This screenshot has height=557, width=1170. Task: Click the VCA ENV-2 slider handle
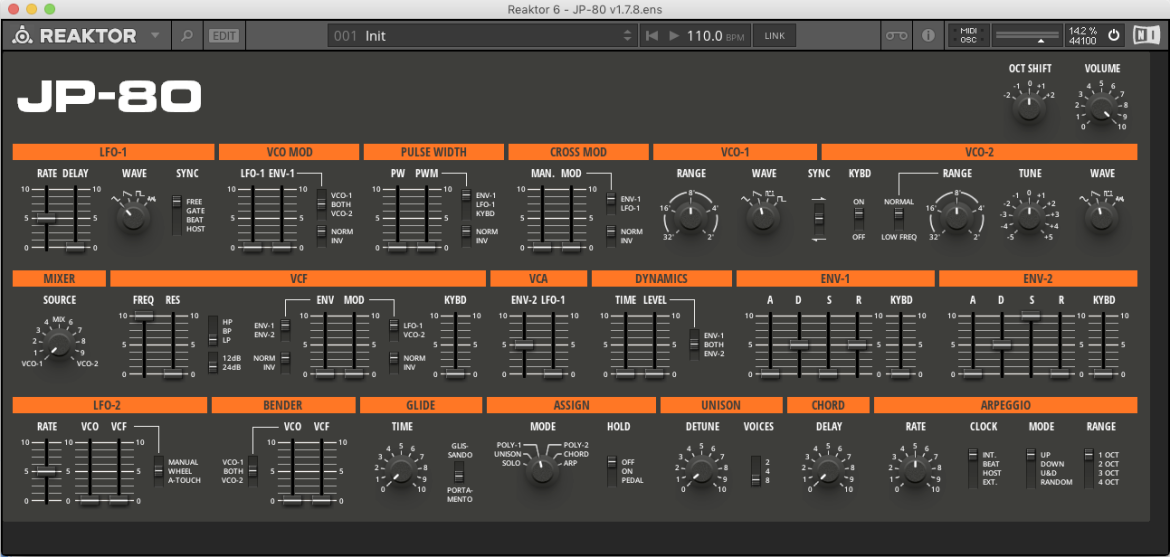[x=524, y=345]
